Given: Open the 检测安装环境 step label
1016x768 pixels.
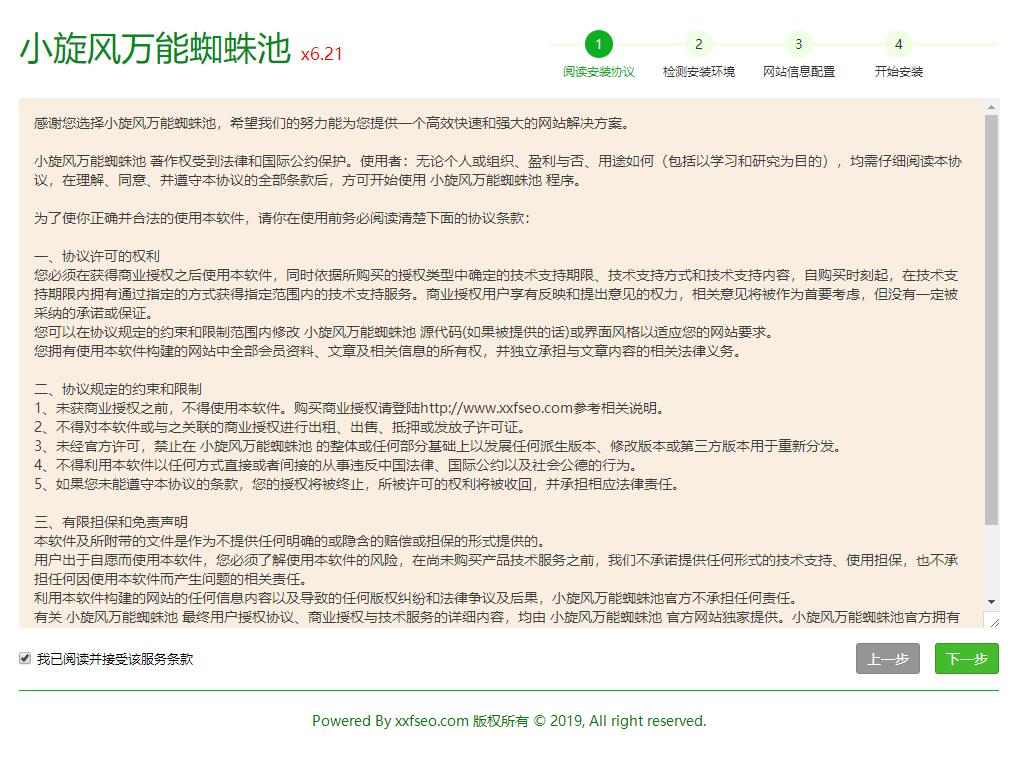Looking at the screenshot, I should click(698, 72).
